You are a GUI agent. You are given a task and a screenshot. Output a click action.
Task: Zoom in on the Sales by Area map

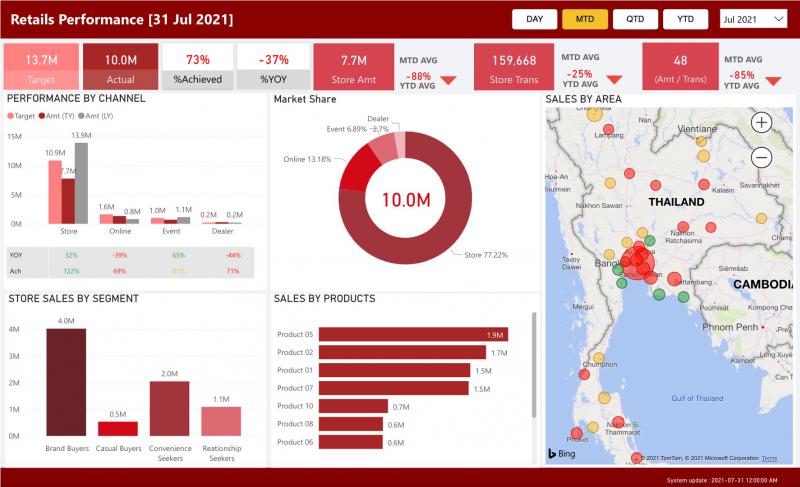[x=761, y=122]
